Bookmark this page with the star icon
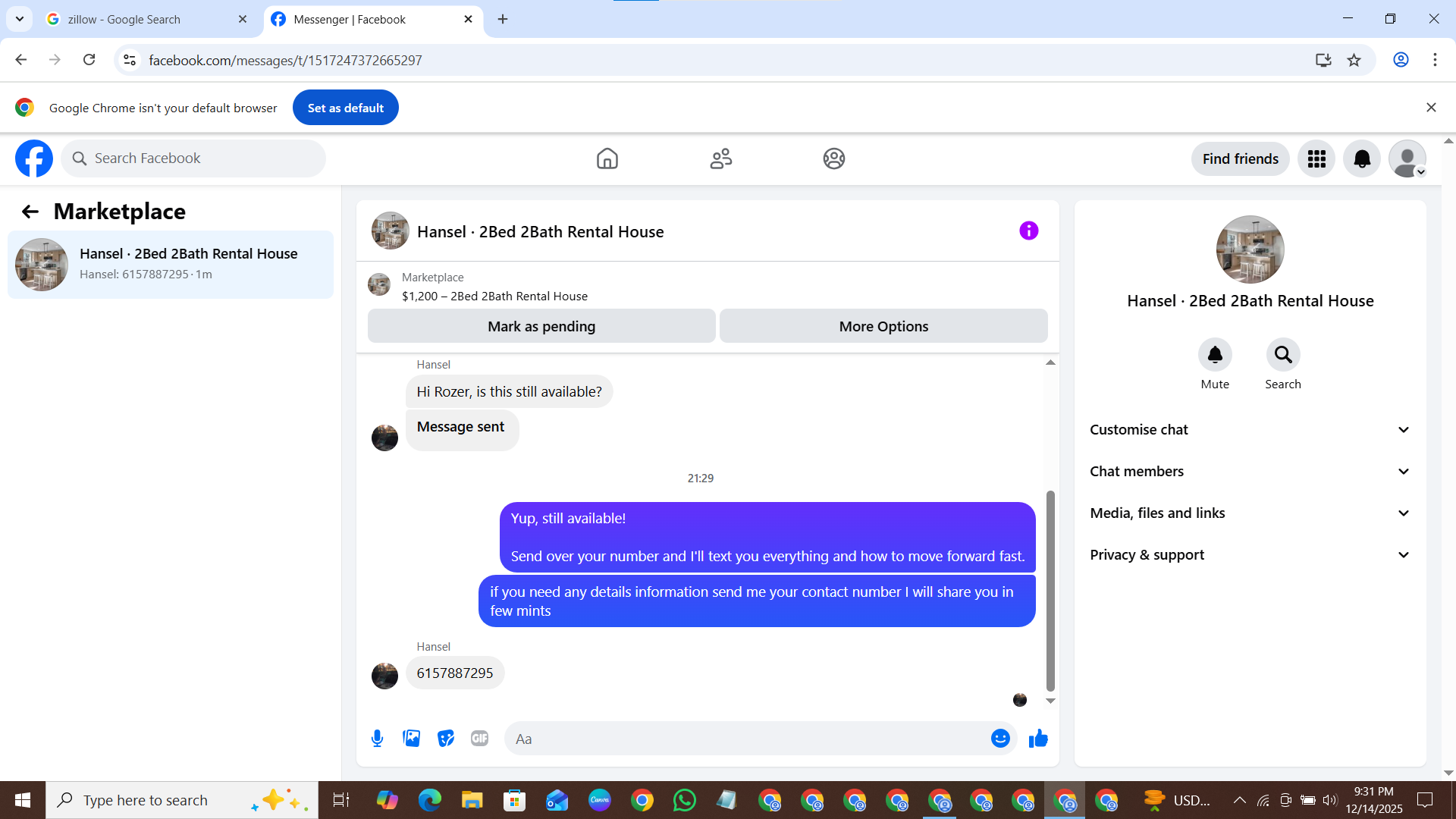The width and height of the screenshot is (1456, 819). [1354, 60]
